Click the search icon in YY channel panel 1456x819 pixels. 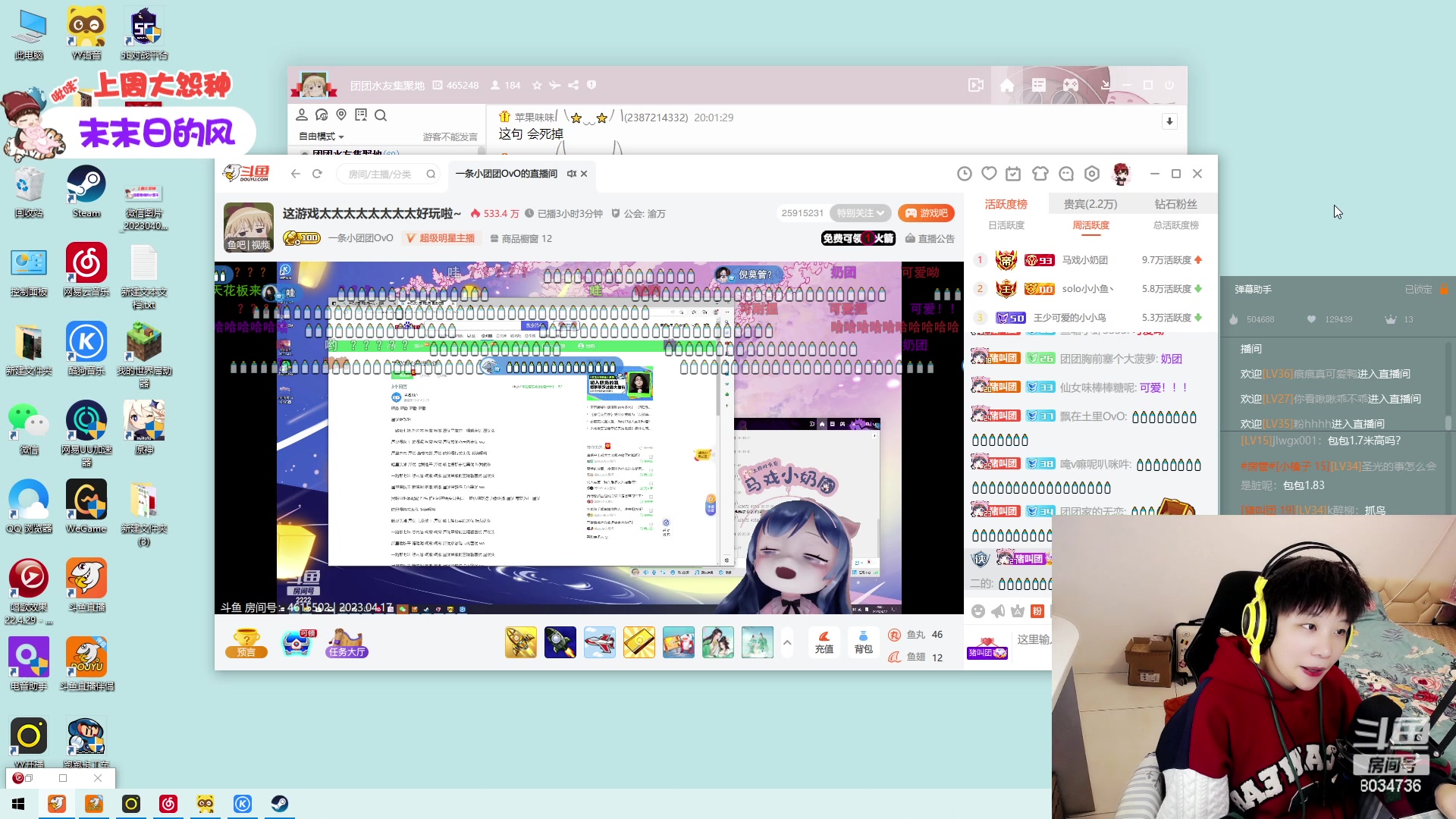(x=381, y=115)
